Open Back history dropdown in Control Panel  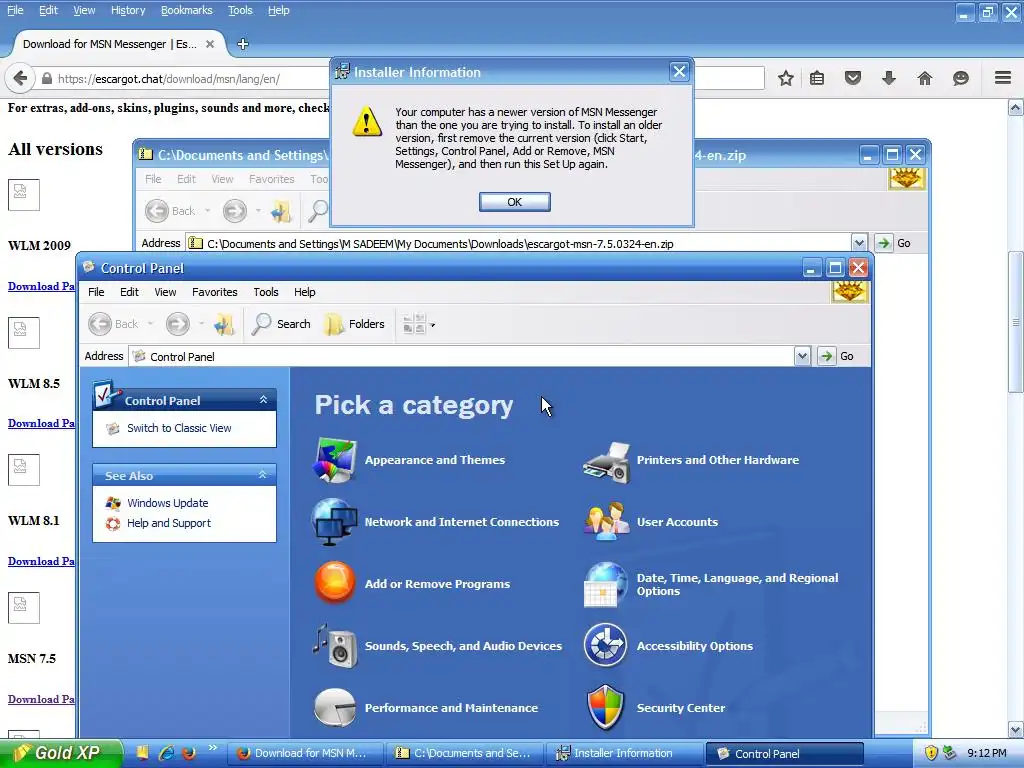click(x=150, y=324)
